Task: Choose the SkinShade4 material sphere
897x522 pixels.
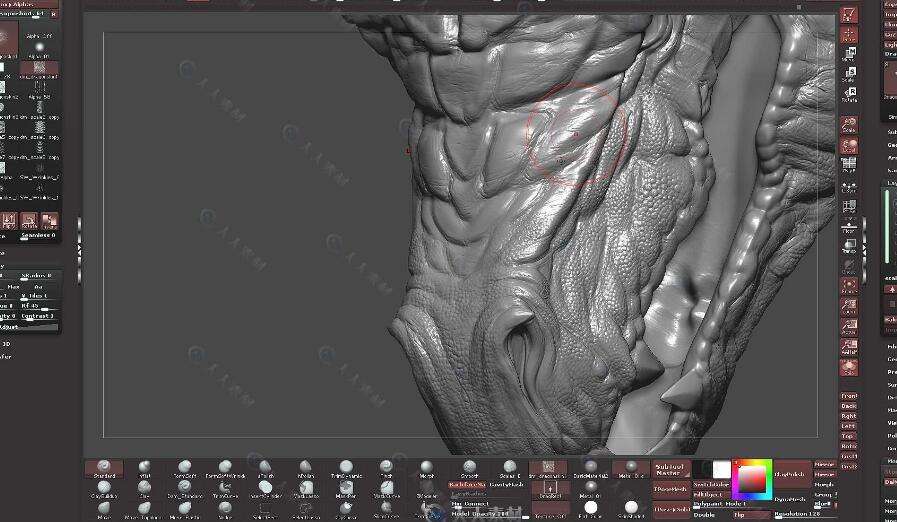Action: pyautogui.click(x=631, y=511)
